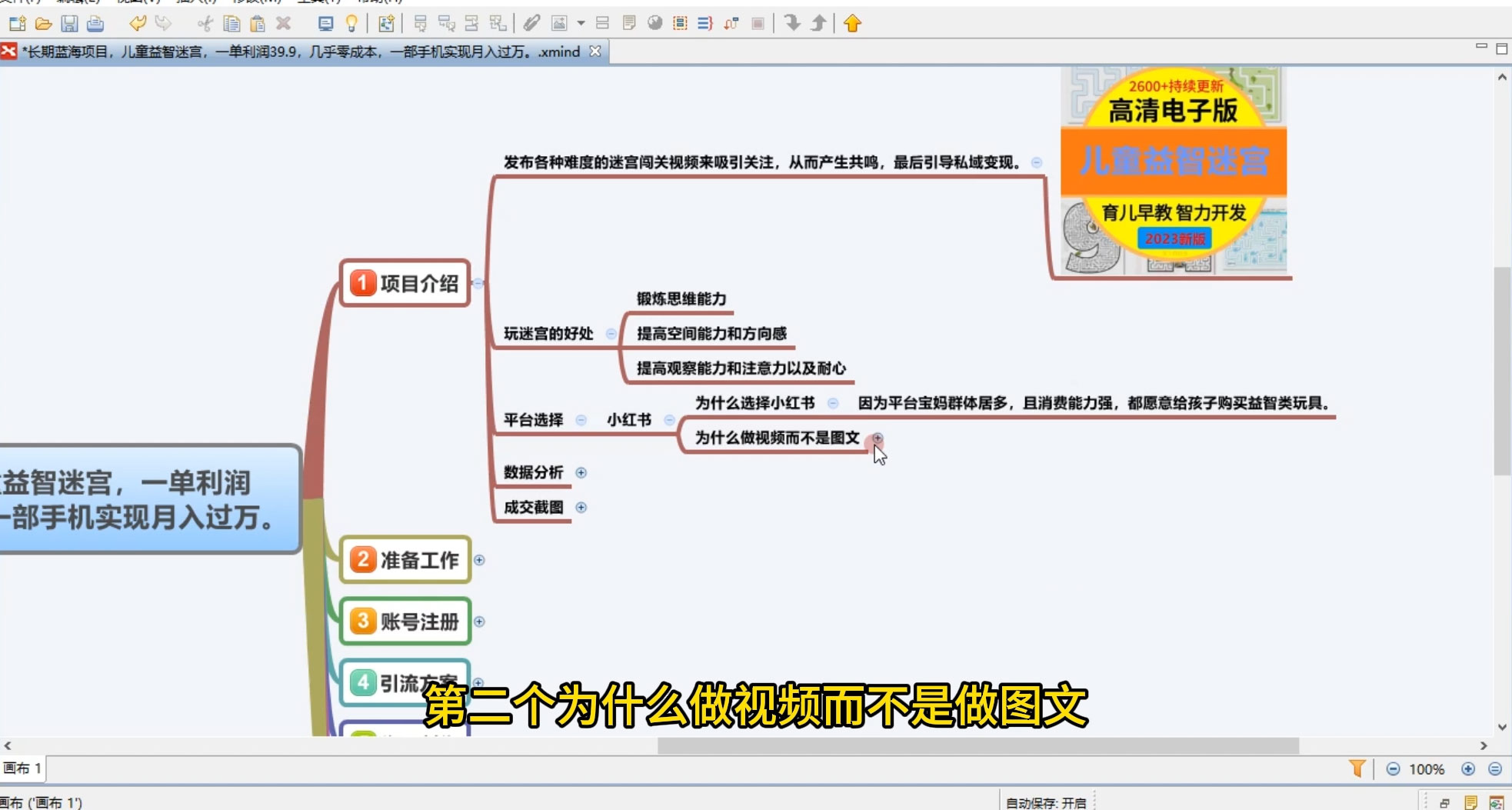Click the 100% zoom level control
1512x810 pixels.
tap(1427, 768)
